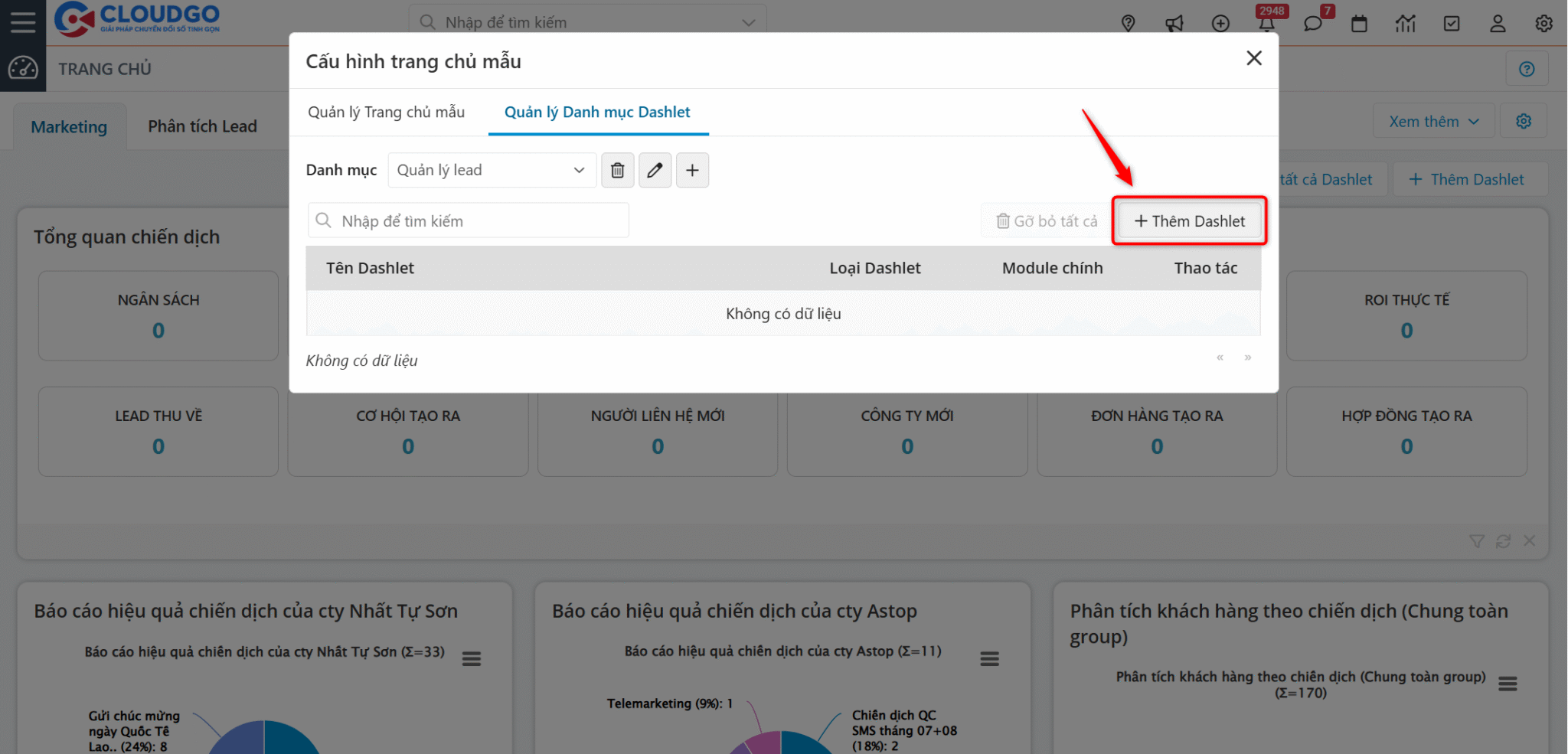The width and height of the screenshot is (1568, 754).
Task: Open chart menu for Astop report
Action: coord(990,658)
